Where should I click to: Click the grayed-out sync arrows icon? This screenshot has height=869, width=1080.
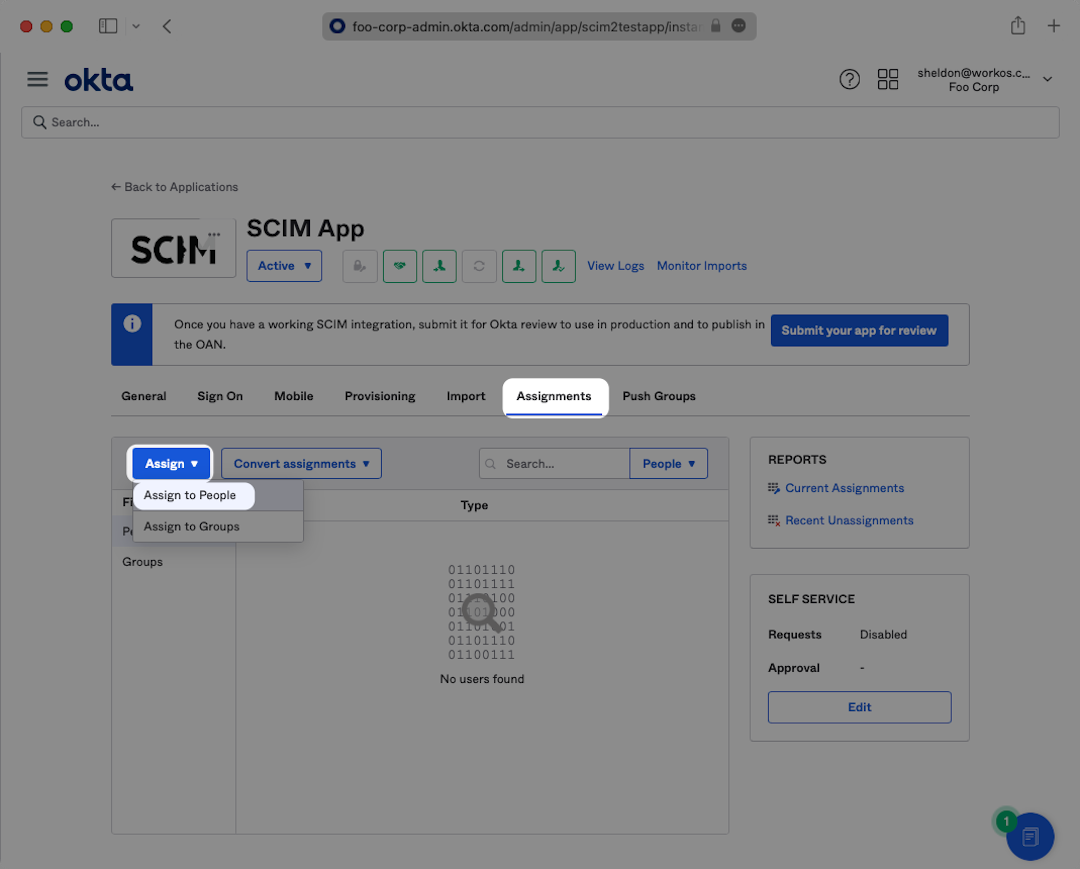pyautogui.click(x=479, y=266)
